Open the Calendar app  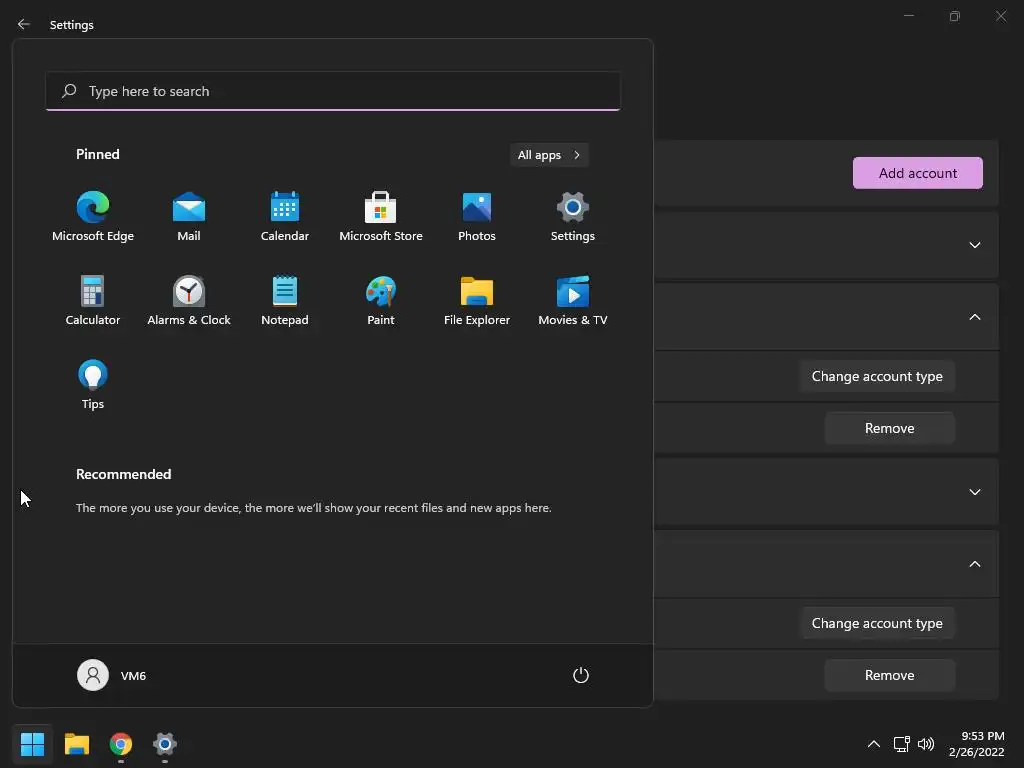tap(285, 217)
